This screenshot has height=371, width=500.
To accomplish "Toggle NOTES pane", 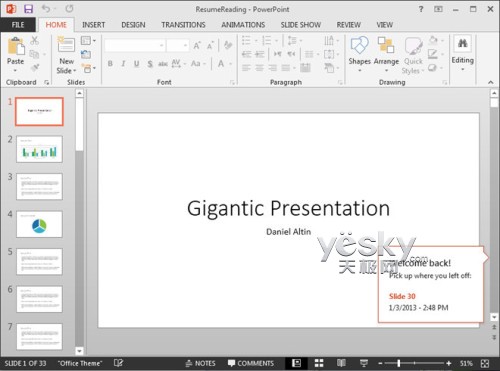I will pos(200,363).
